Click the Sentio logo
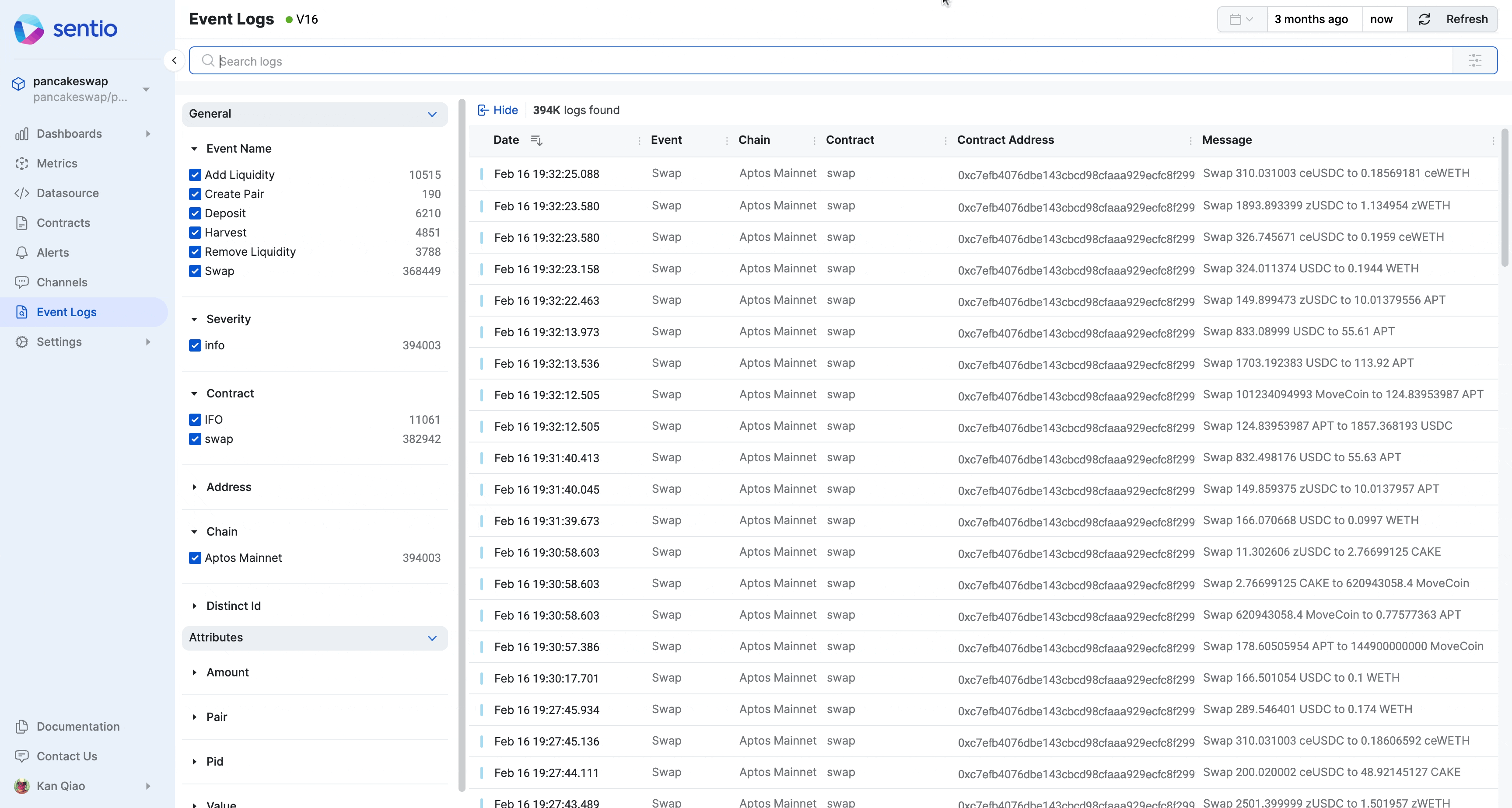This screenshot has width=1512, height=808. click(x=66, y=29)
